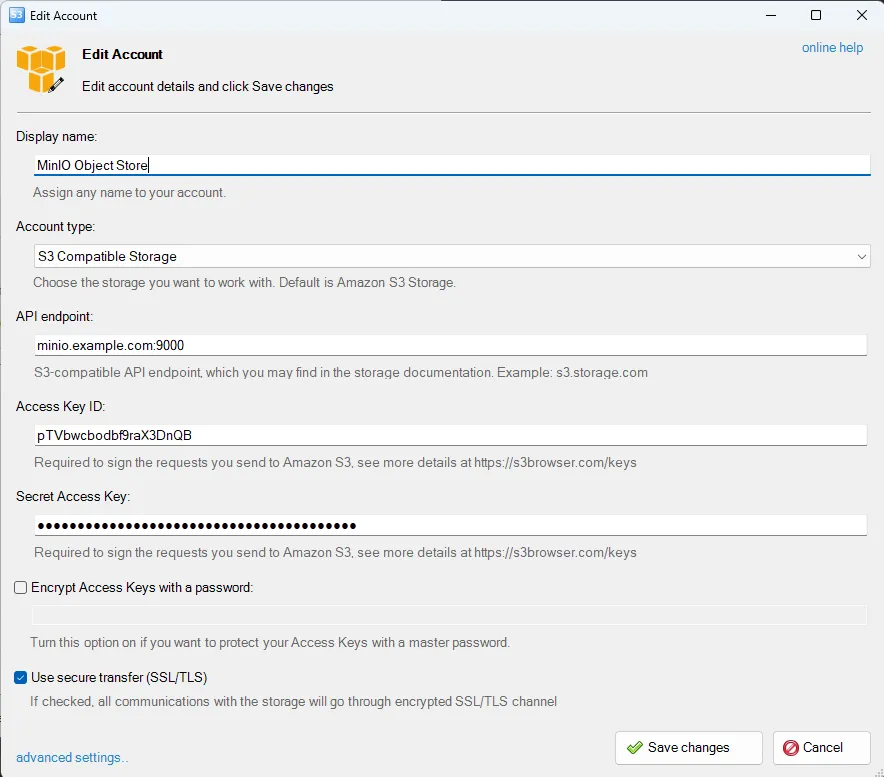Open advanced settings link
884x777 pixels.
pyautogui.click(x=72, y=757)
